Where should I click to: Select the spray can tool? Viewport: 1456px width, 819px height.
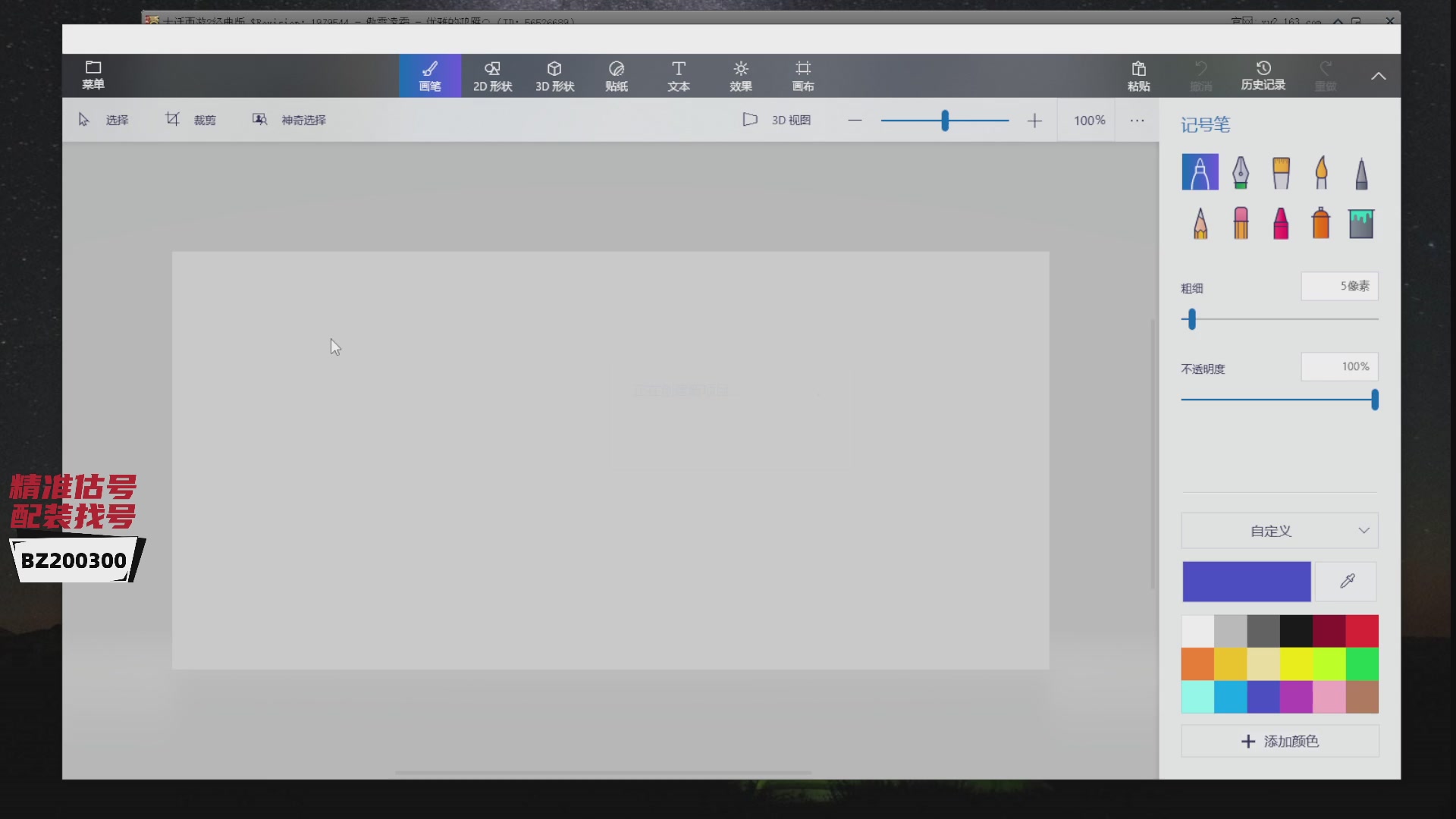coord(1321,224)
